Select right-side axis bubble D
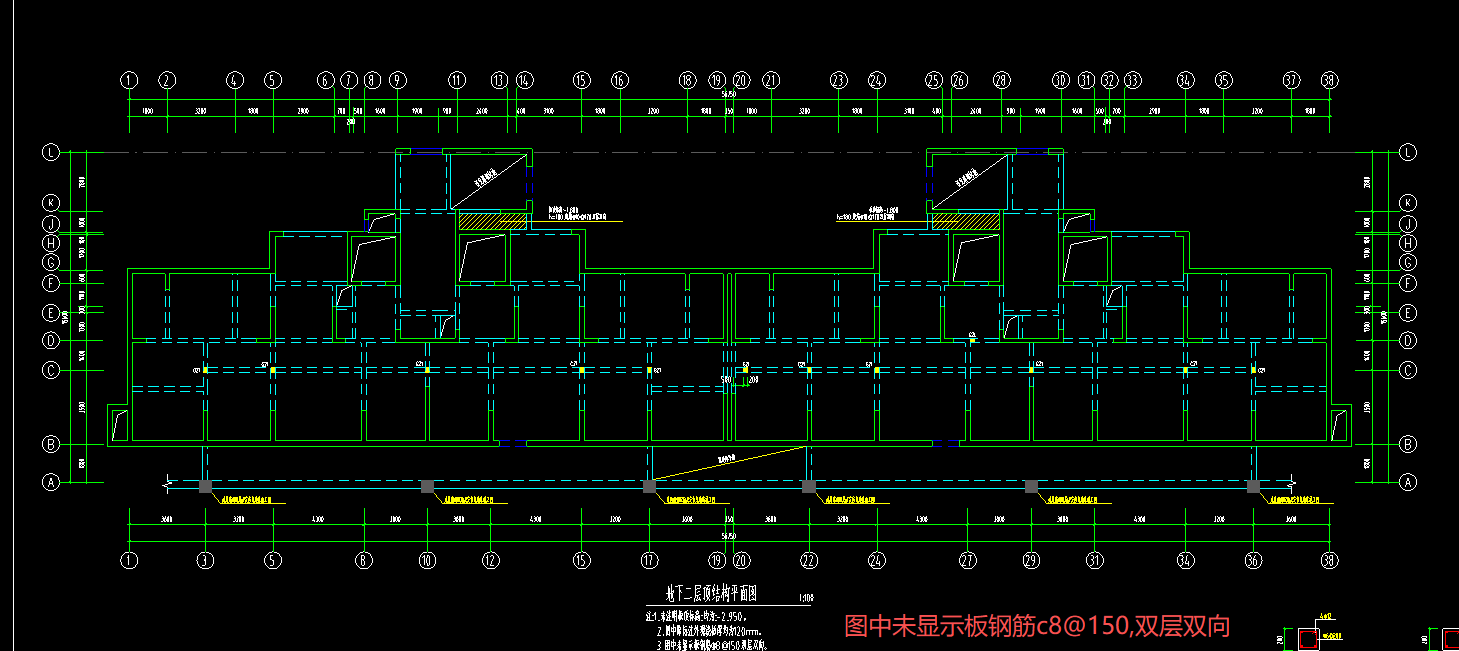 pos(1409,341)
